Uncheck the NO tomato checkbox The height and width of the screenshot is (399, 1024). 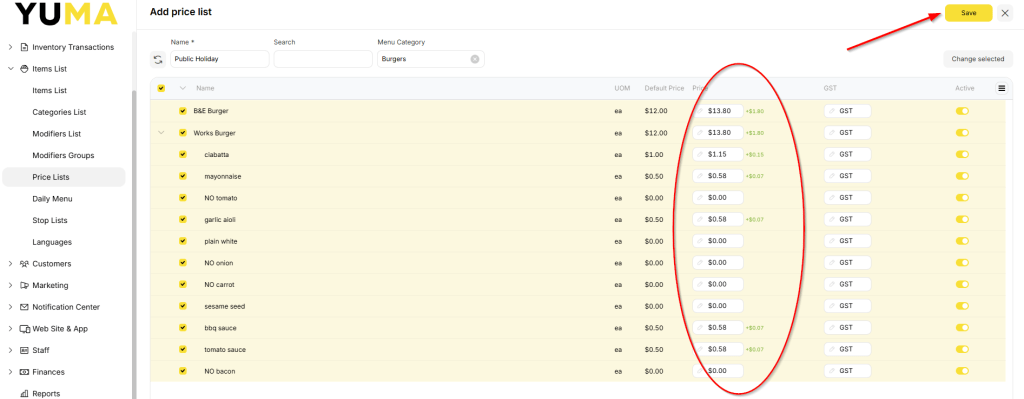coord(183,197)
